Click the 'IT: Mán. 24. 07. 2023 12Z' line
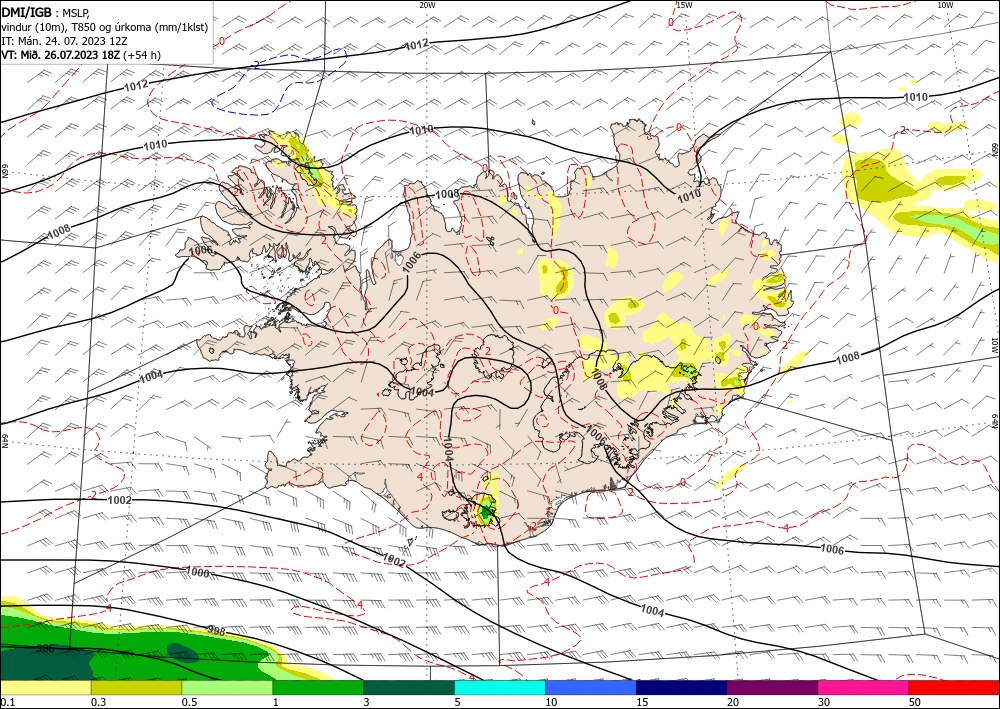This screenshot has width=1000, height=709. 64,41
